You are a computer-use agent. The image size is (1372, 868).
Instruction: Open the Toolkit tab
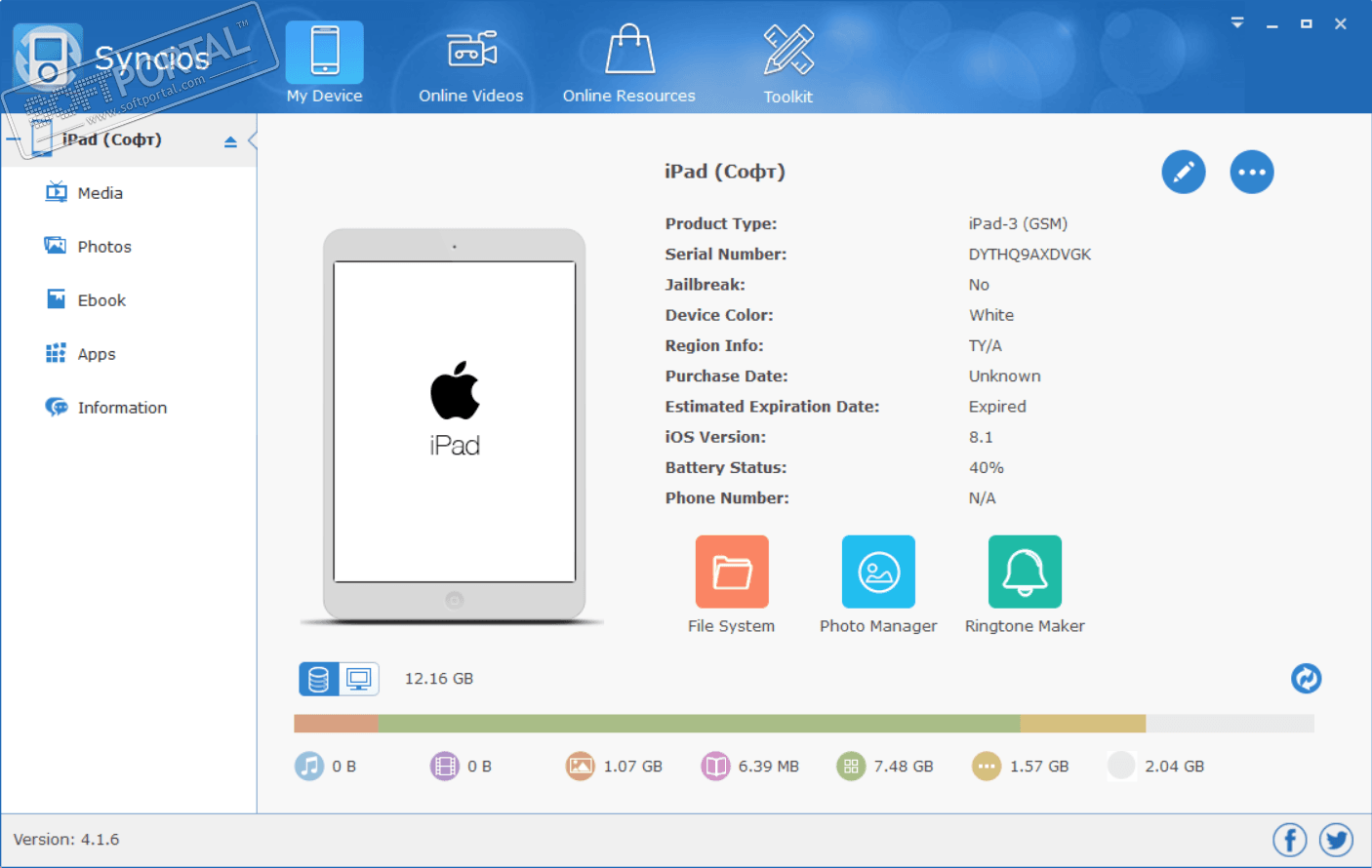click(x=788, y=63)
